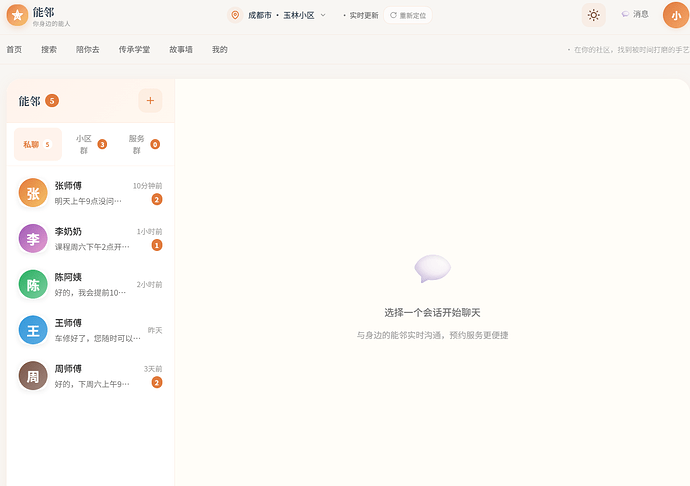Image resolution: width=690 pixels, height=486 pixels.
Task: Click the 重新定位 refresh button
Action: tap(408, 15)
